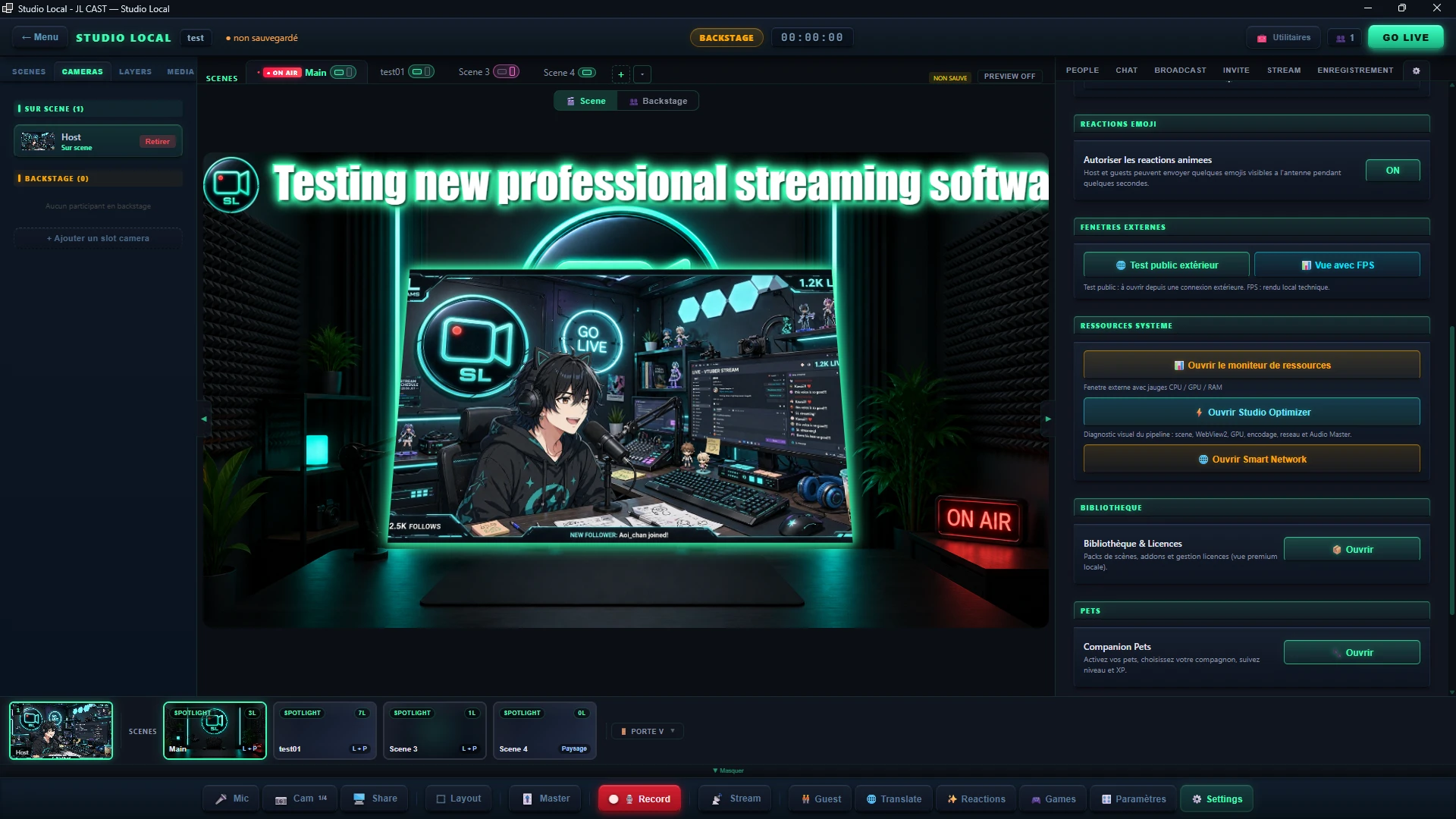The width and height of the screenshot is (1456, 819).
Task: Open the Layout options
Action: tap(458, 799)
